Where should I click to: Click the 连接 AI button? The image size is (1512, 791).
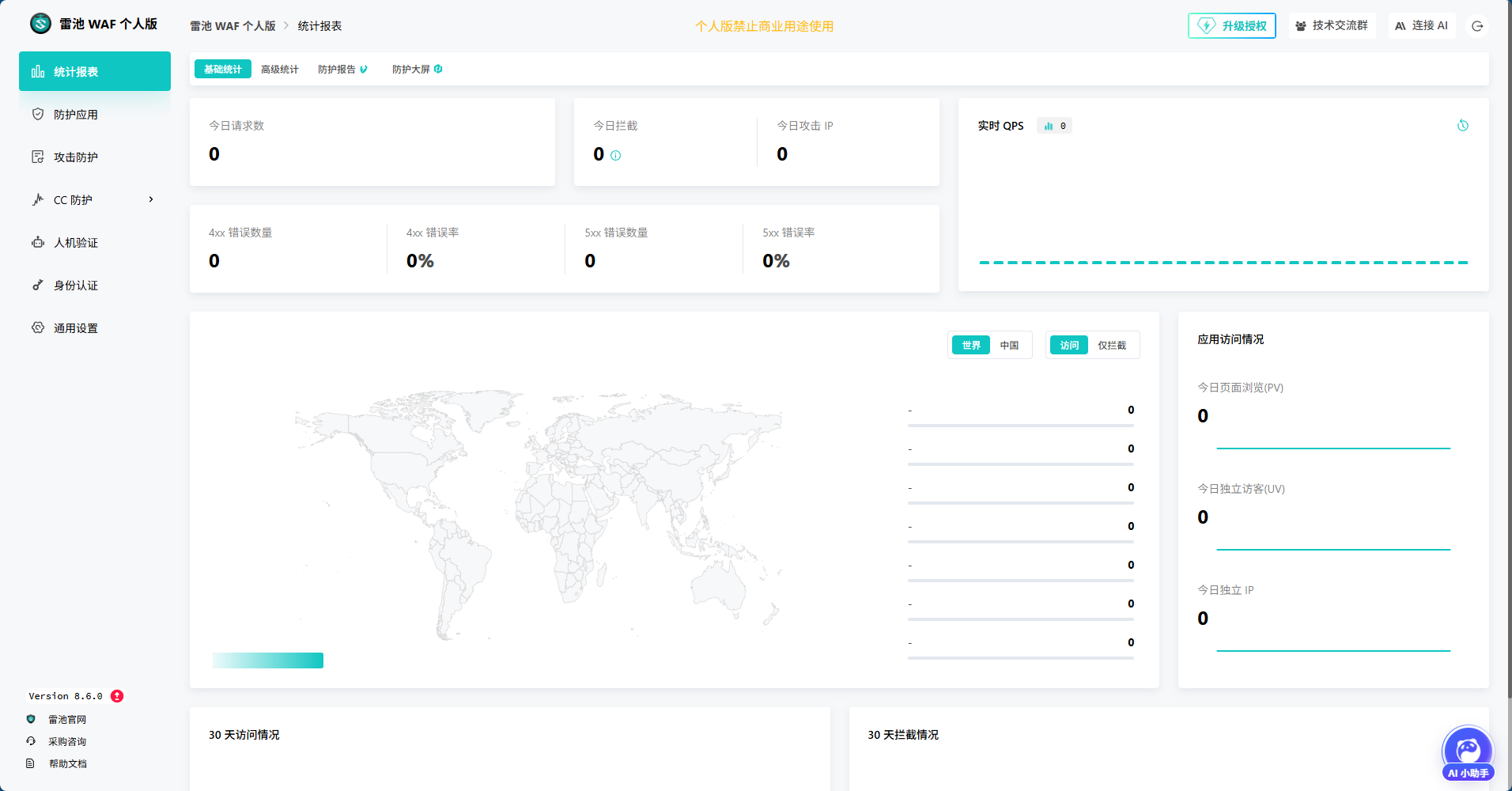point(1422,25)
